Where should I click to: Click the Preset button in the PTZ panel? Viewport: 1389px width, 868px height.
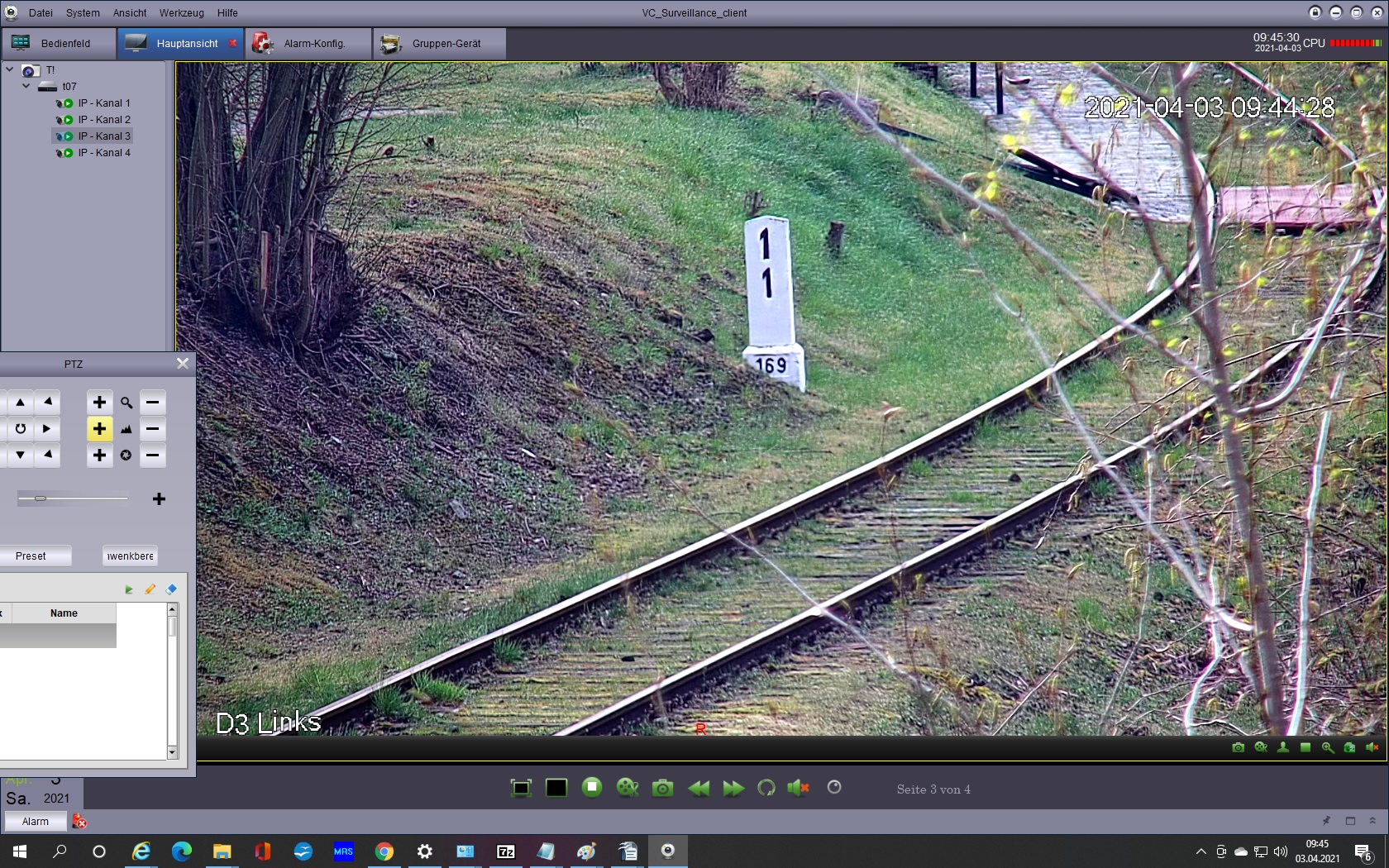click(31, 556)
